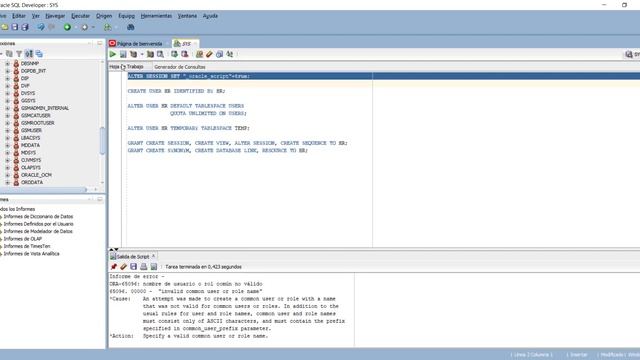Click the To Upper/Lower/InitCap icon
Viewport: 640px width, 360px height.
click(x=230, y=54)
